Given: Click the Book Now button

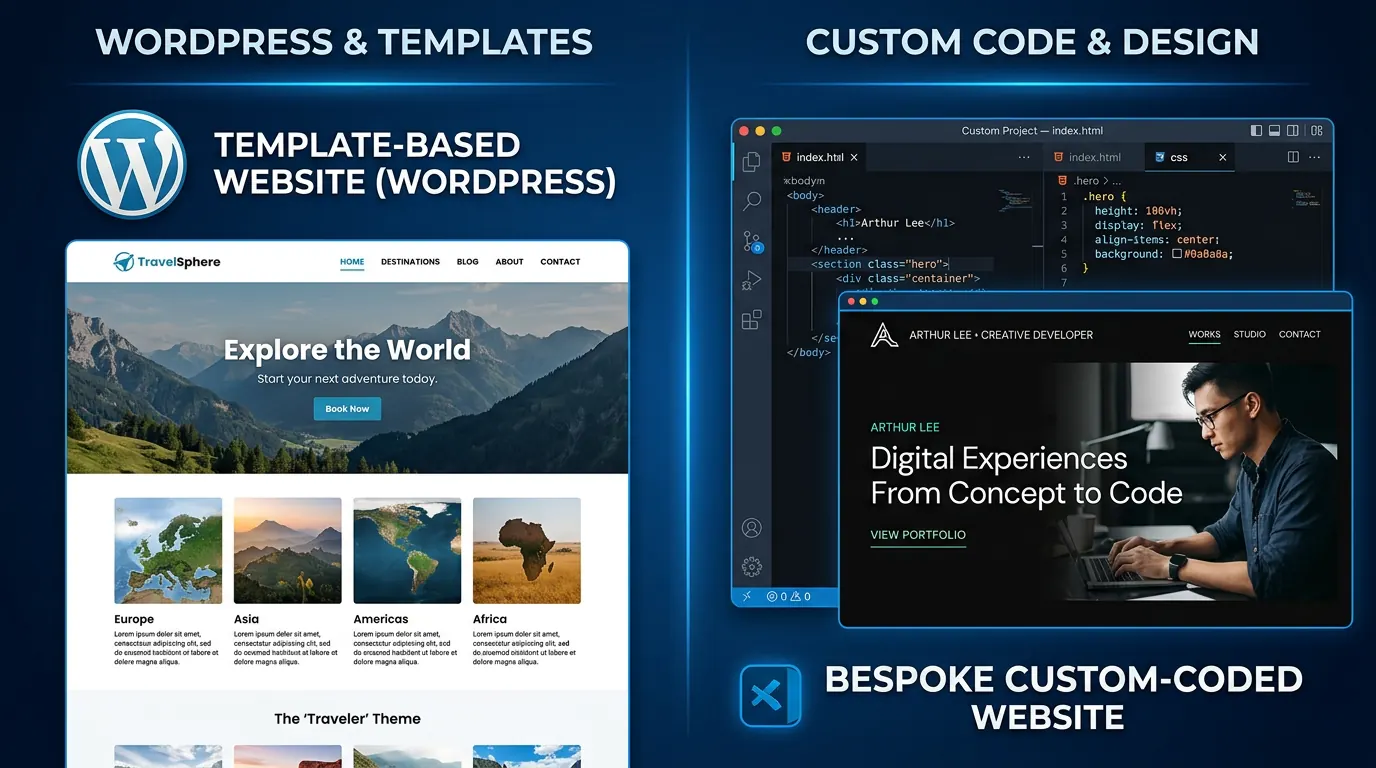Looking at the screenshot, I should point(347,408).
